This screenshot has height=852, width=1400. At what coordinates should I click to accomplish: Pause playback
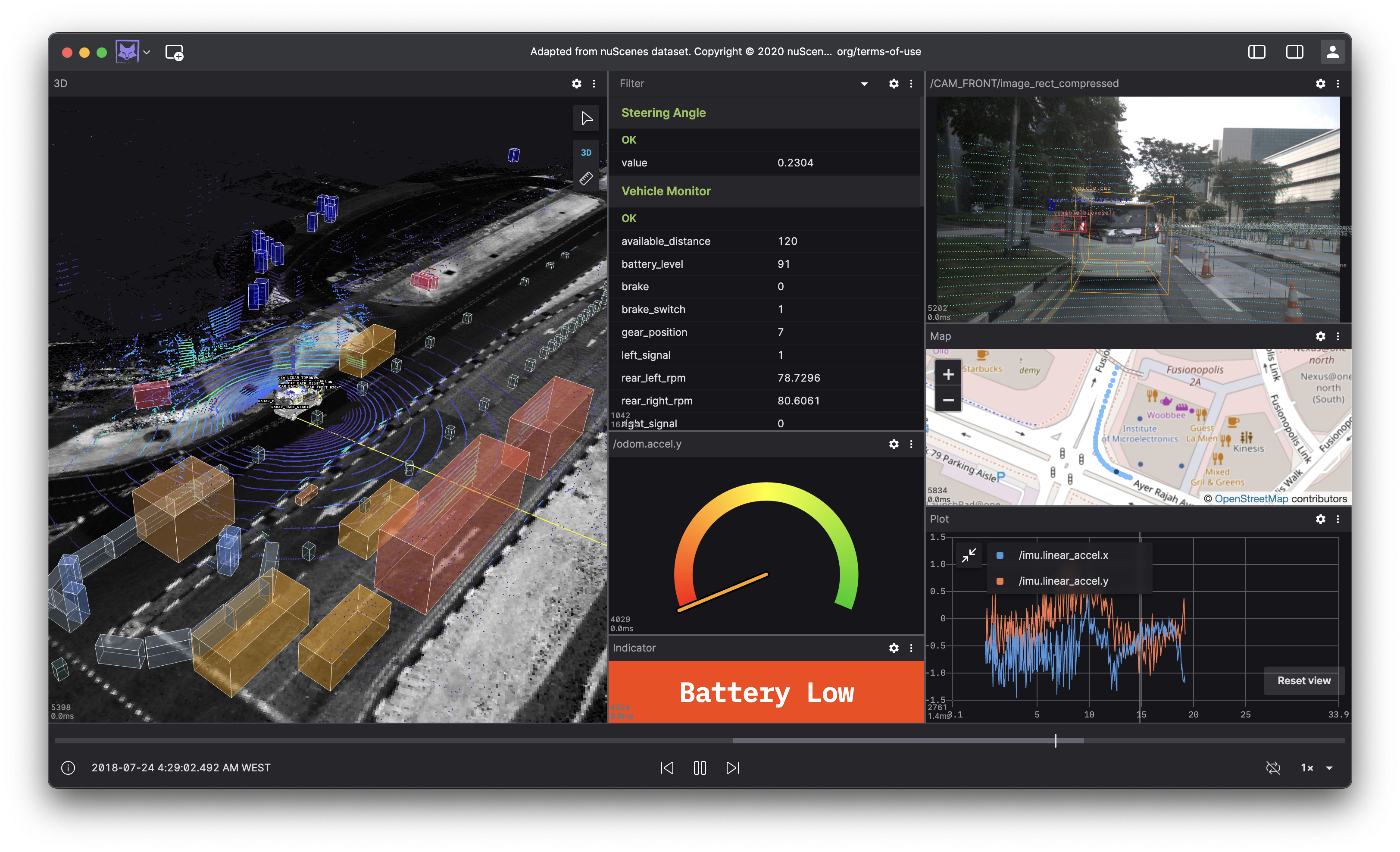(700, 768)
